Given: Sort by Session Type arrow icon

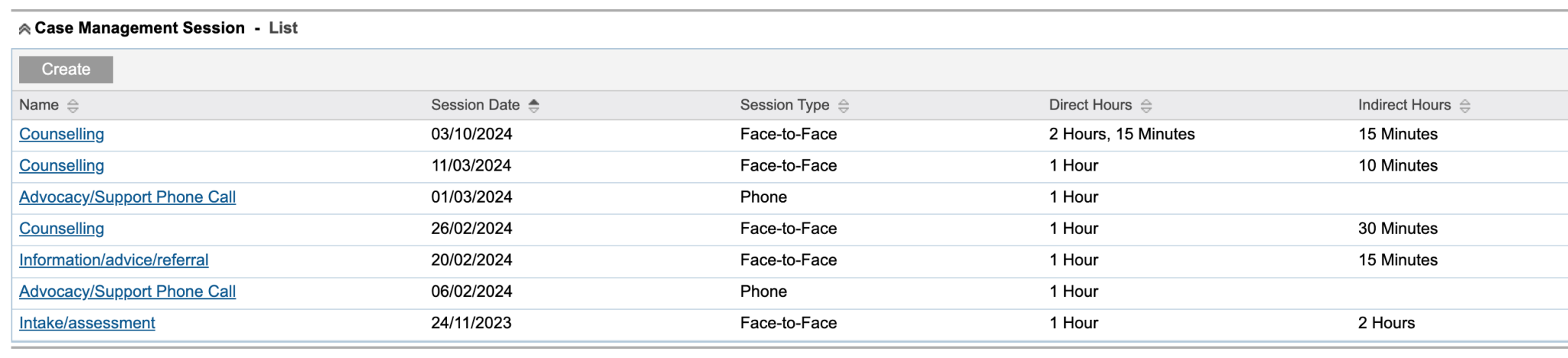Looking at the screenshot, I should pyautogui.click(x=844, y=106).
